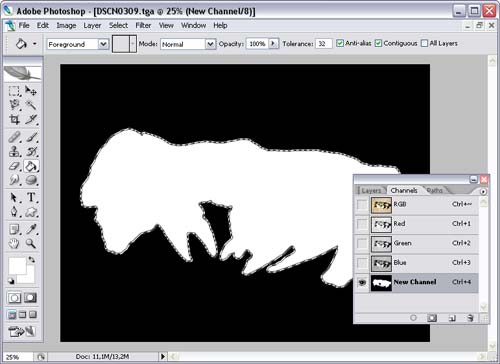
Task: Uncheck the Anti-alias checkbox
Action: click(x=340, y=43)
